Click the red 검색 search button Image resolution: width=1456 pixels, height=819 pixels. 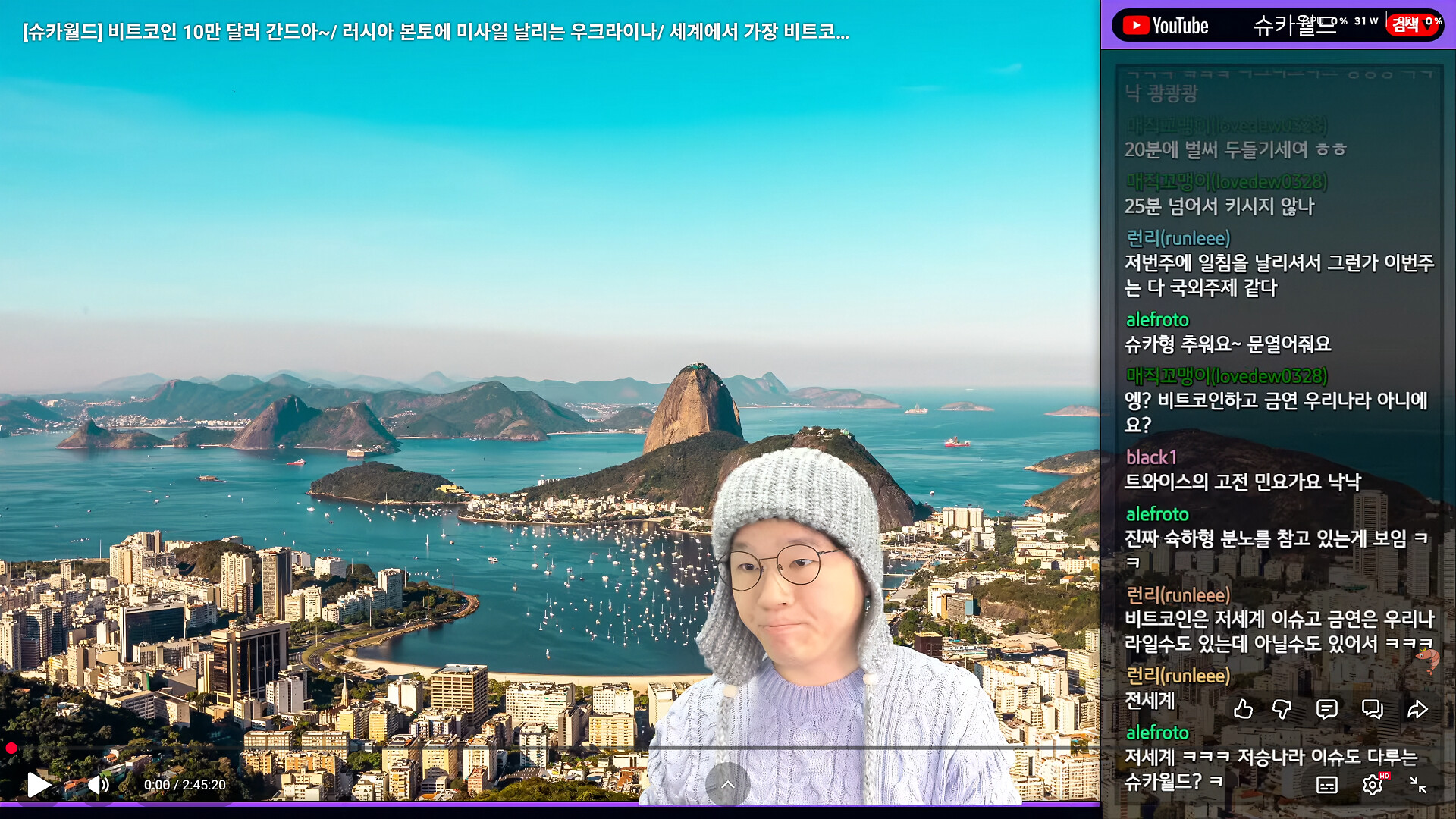tap(1405, 26)
